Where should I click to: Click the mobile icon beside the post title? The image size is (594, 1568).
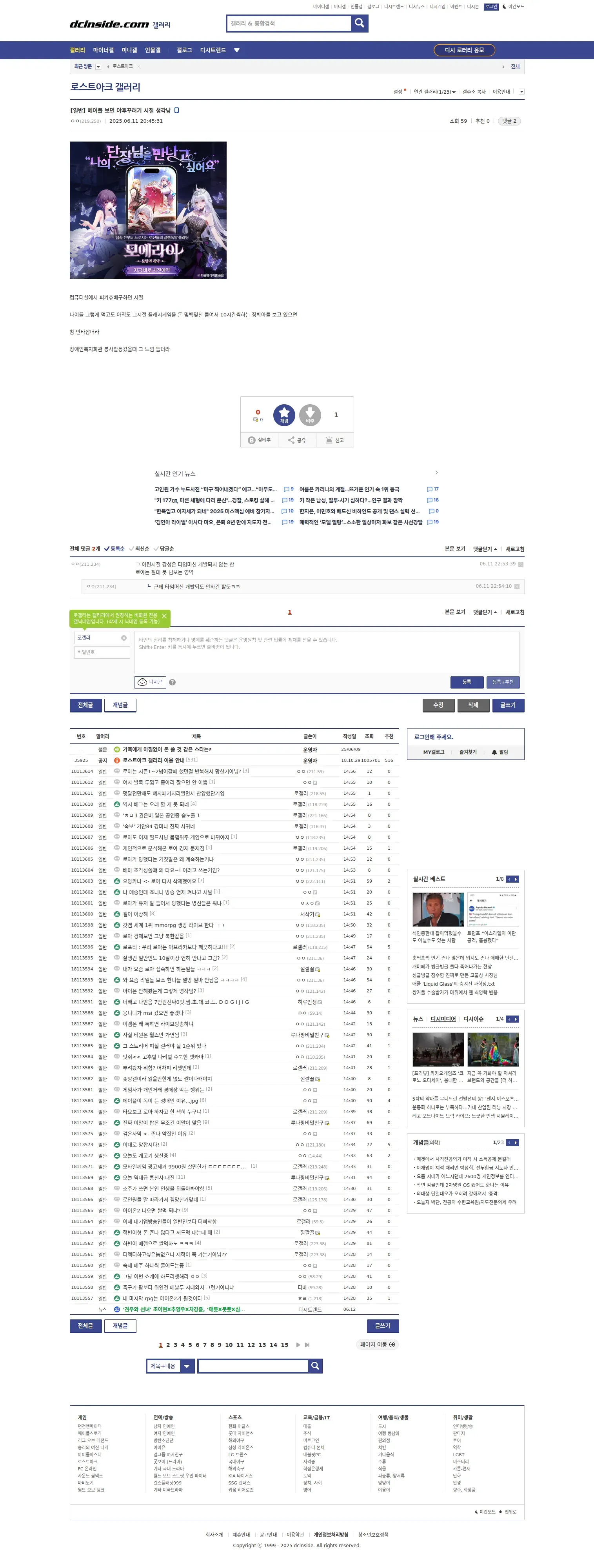pyautogui.click(x=176, y=110)
